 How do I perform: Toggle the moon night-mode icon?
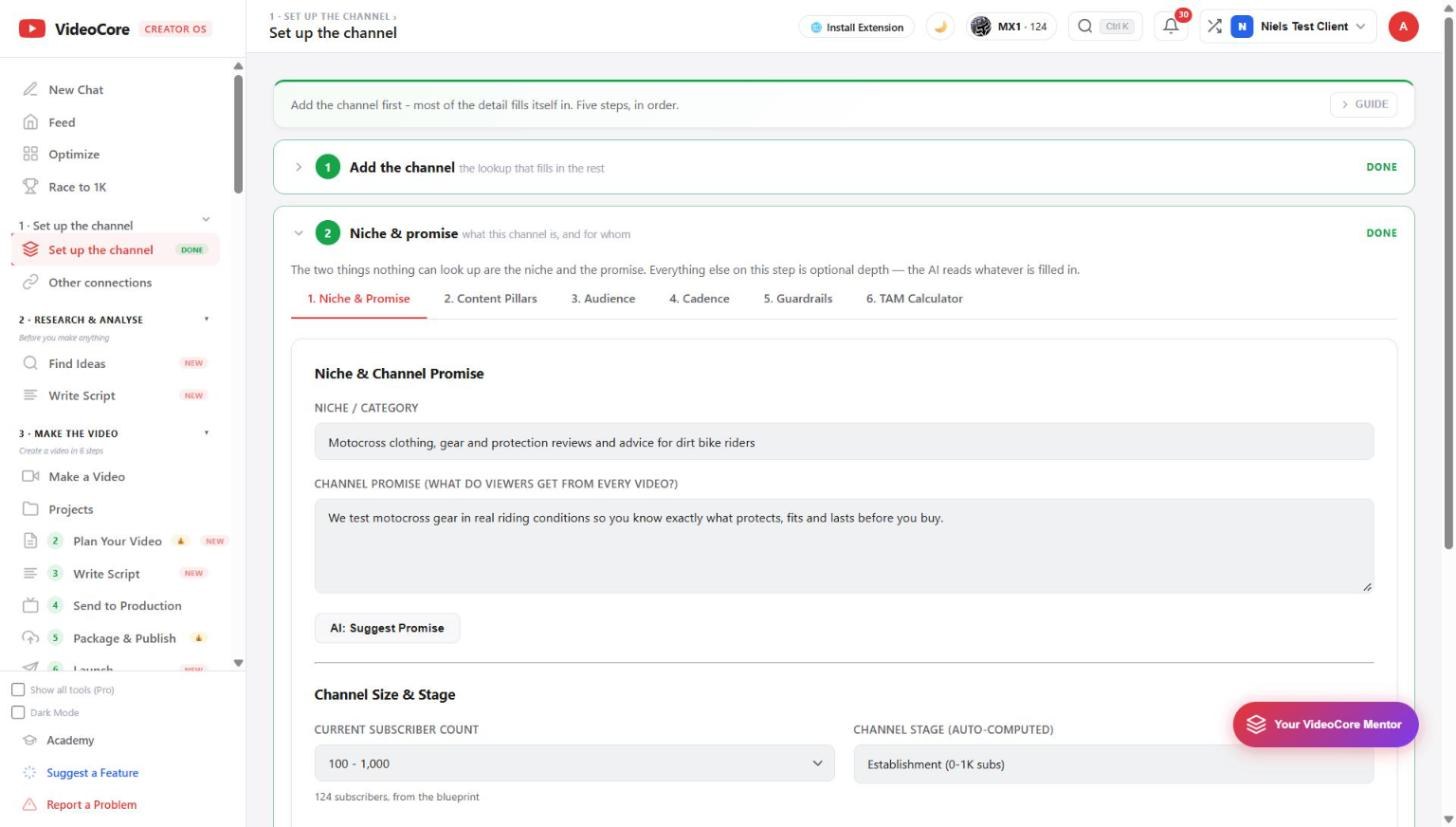[940, 27]
